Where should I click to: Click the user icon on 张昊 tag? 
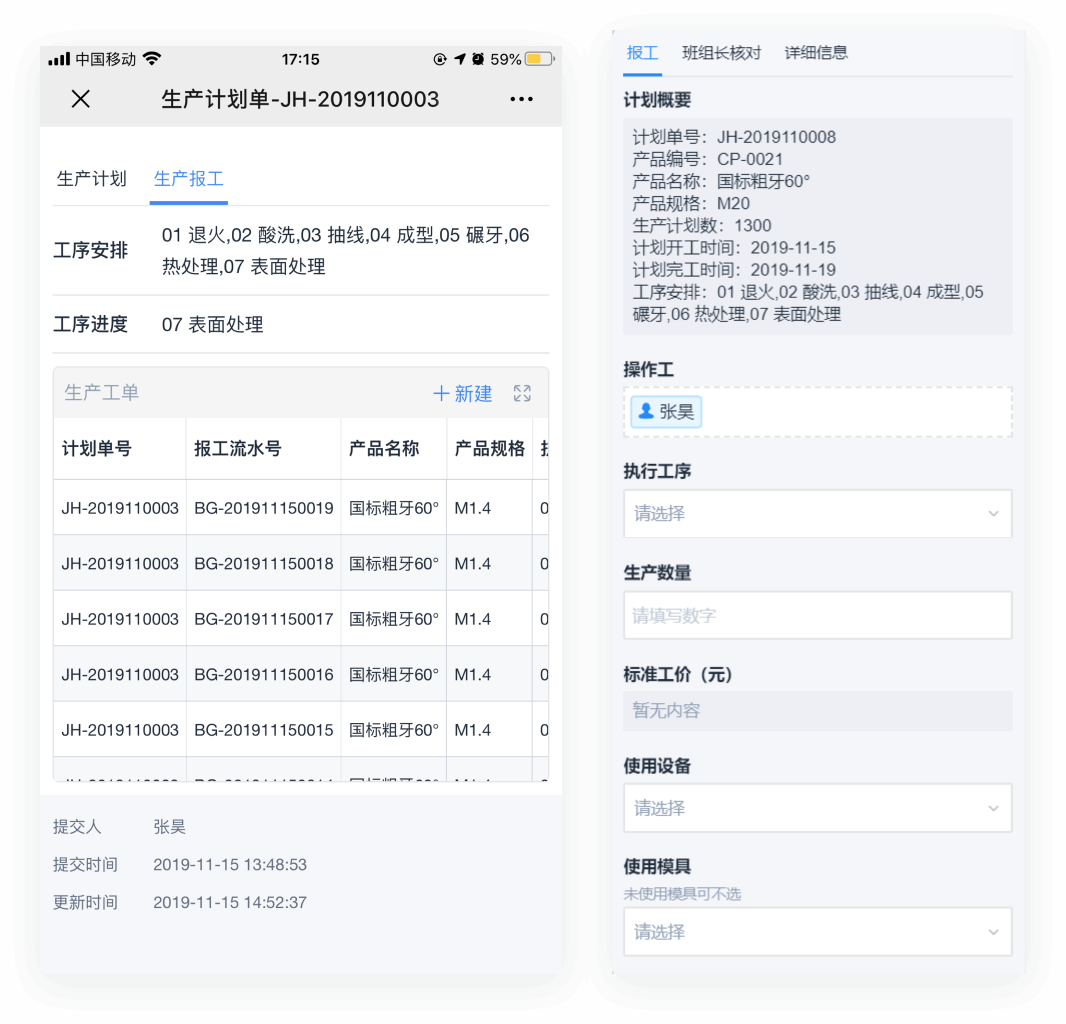tap(646, 411)
